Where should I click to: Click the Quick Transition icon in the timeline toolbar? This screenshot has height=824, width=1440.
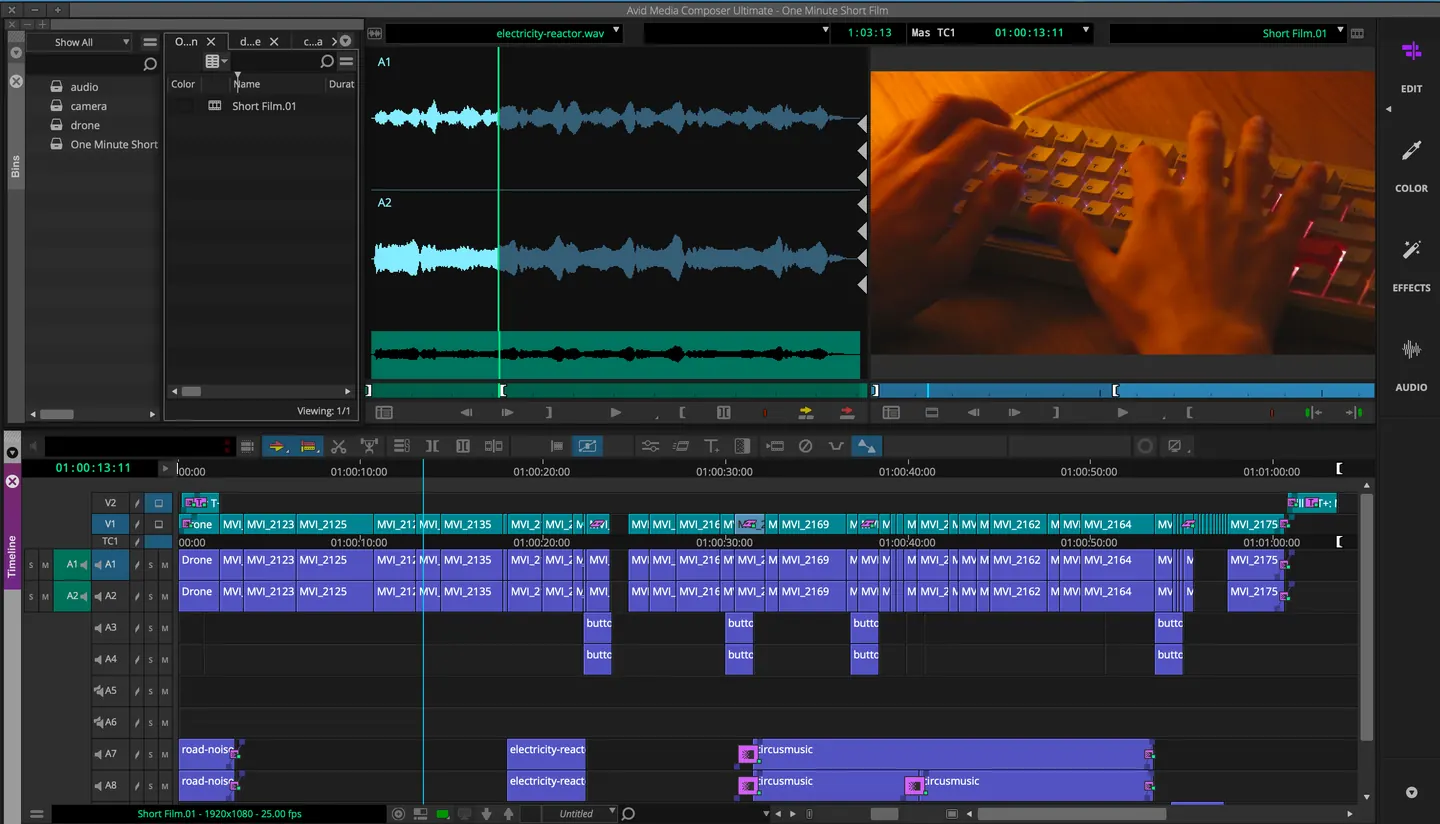(742, 446)
